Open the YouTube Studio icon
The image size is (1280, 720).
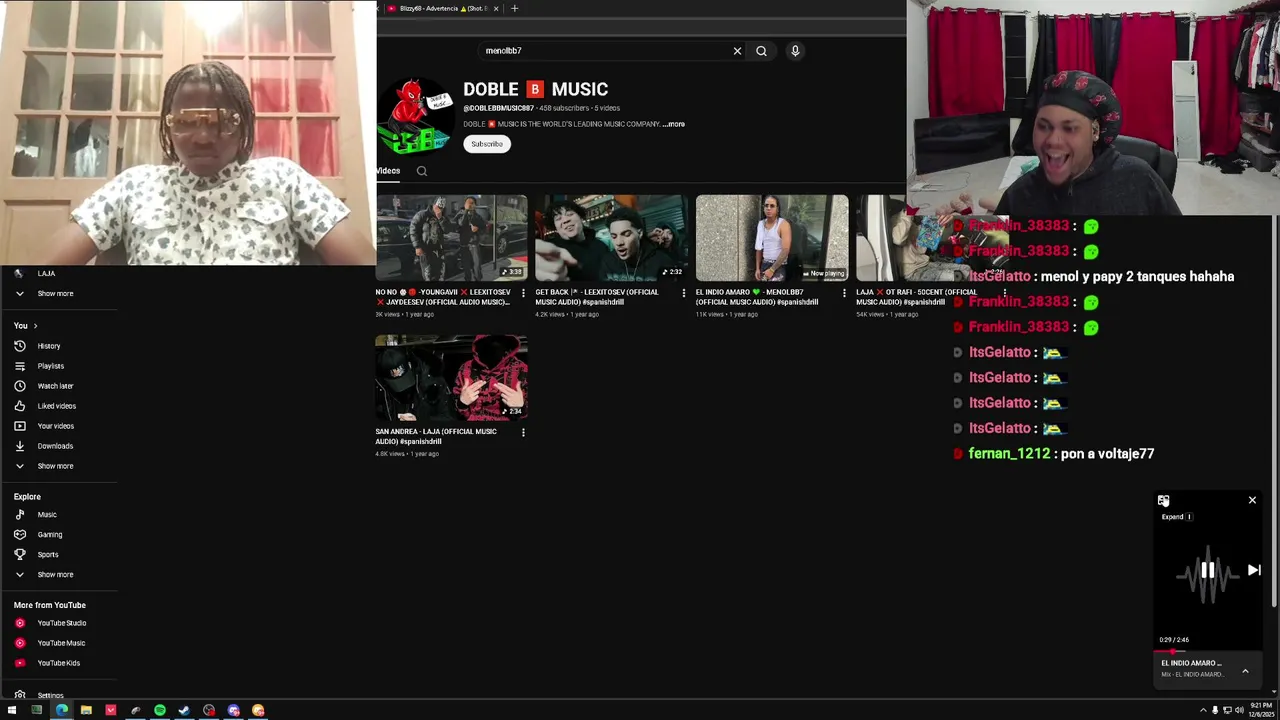pyautogui.click(x=19, y=623)
